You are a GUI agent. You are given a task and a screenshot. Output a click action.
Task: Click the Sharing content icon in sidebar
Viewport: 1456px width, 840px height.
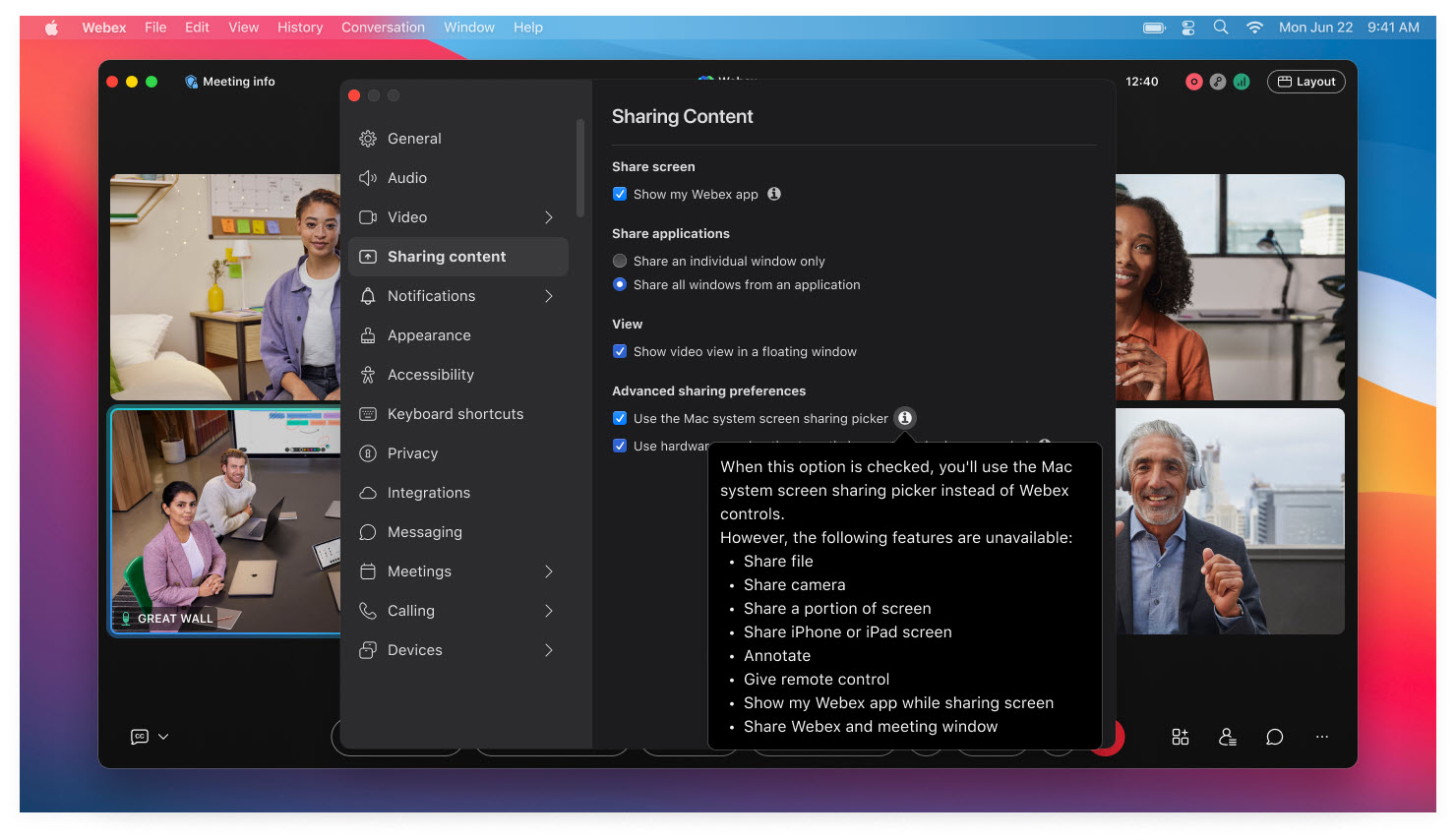(368, 257)
